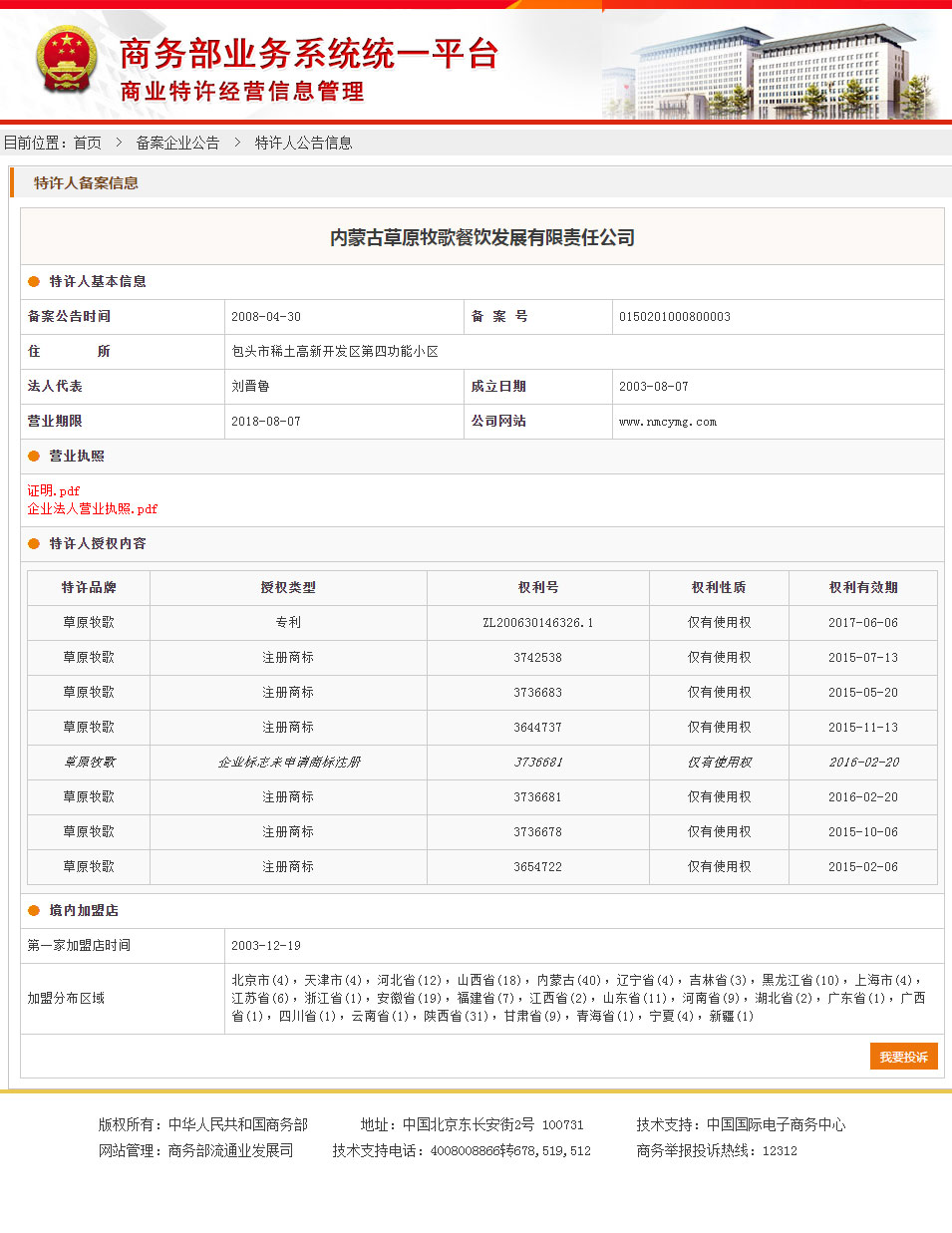This screenshot has height=1233, width=952.
Task: Select the address 包头市稀土高新开发区第四功能小区
Action: (x=335, y=352)
